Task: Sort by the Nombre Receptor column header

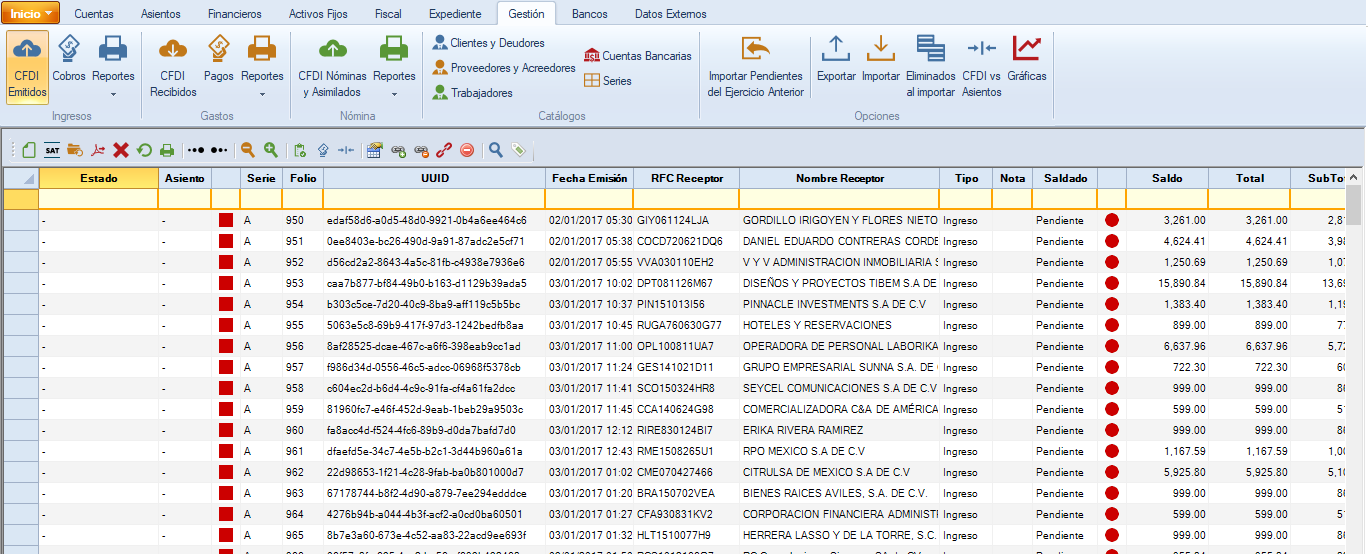Action: click(840, 178)
